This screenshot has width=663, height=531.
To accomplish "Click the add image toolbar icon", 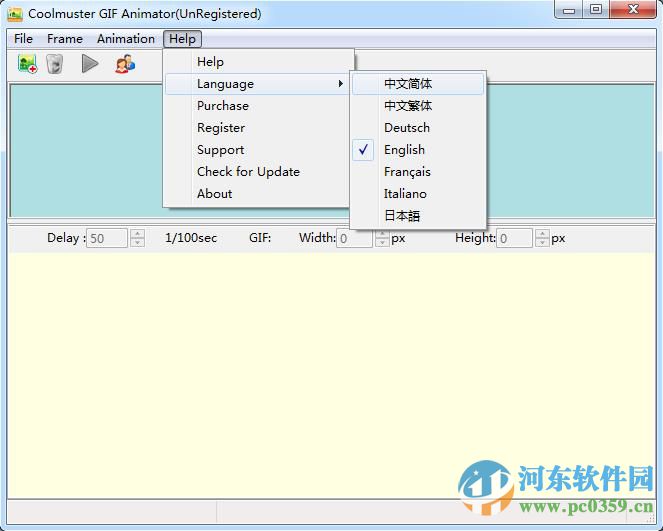I will [x=27, y=64].
